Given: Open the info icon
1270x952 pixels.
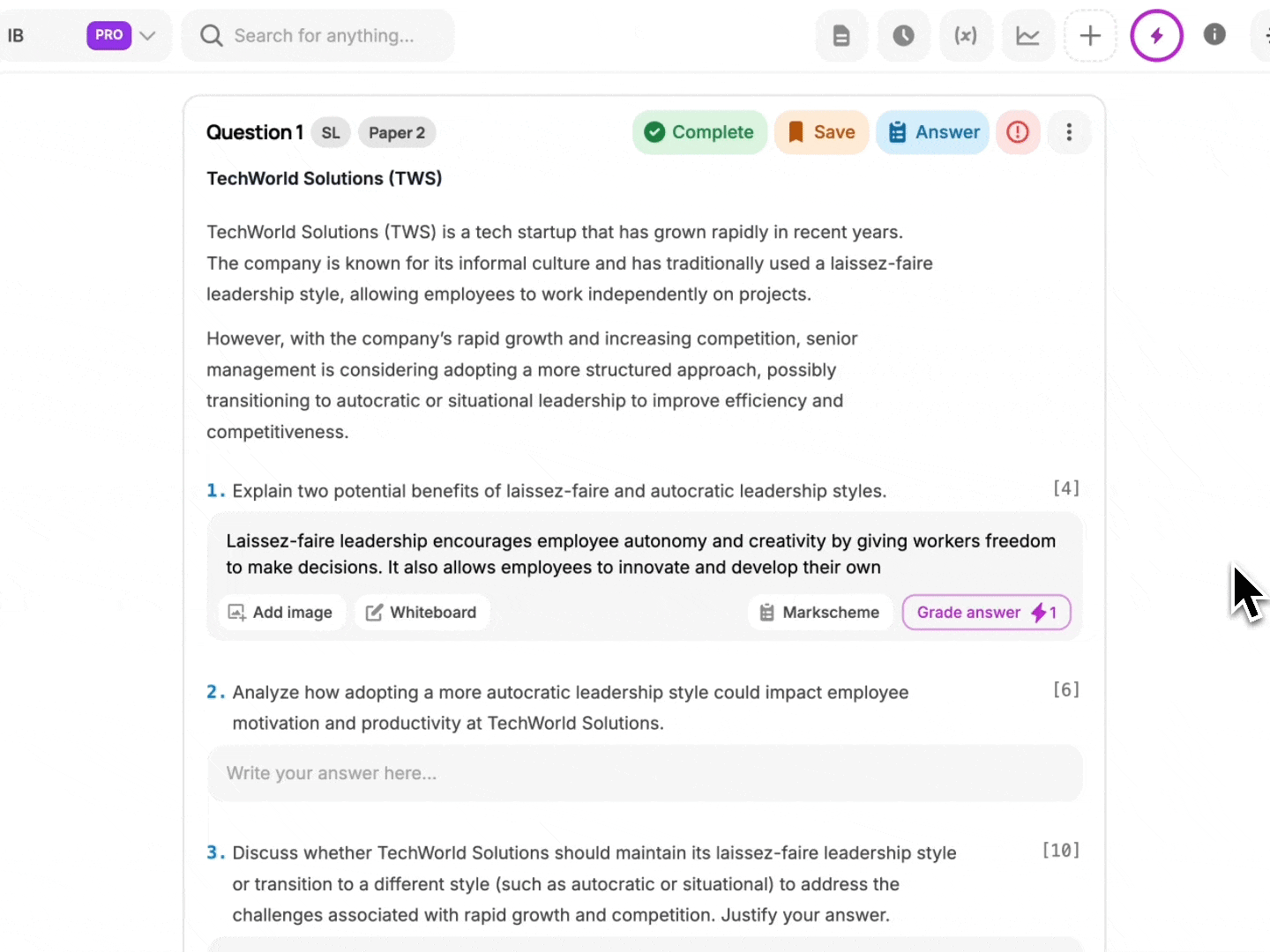Looking at the screenshot, I should 1214,34.
